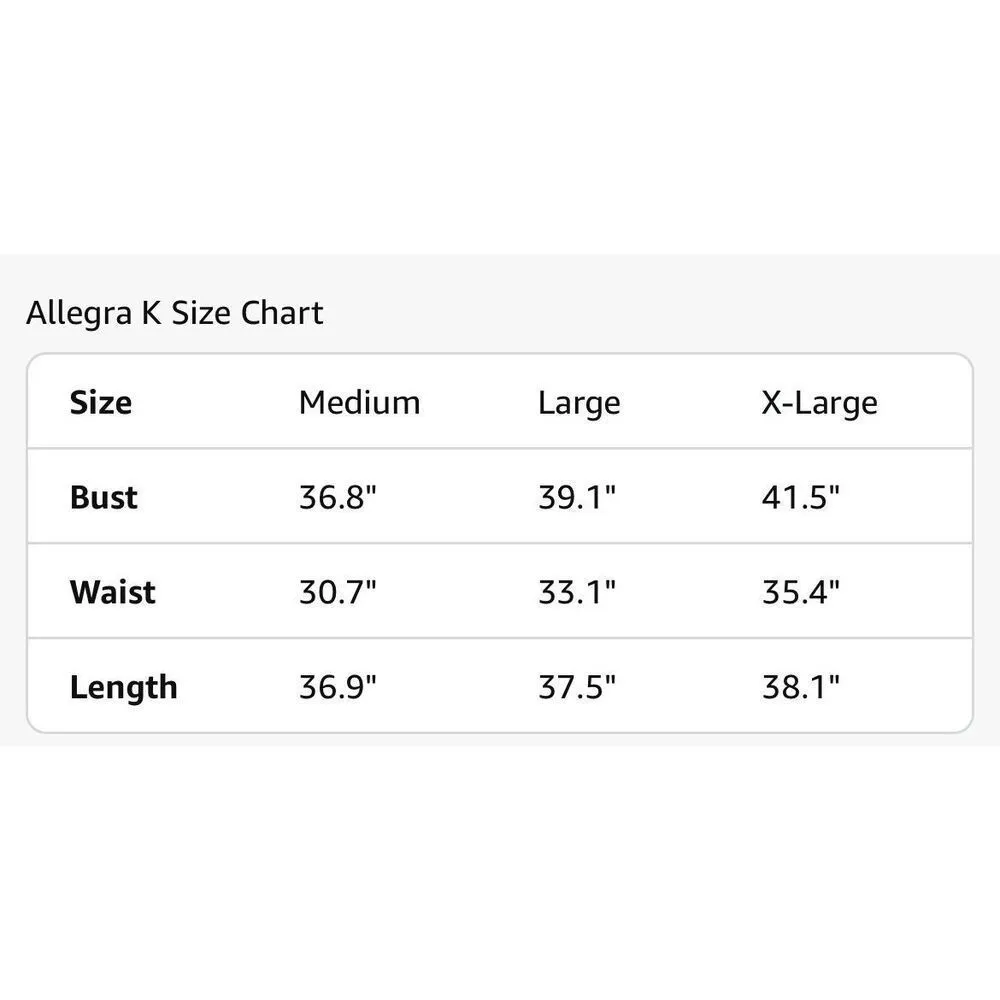Select the Large length value 37.5"
This screenshot has height=1000, width=1000.
577,687
